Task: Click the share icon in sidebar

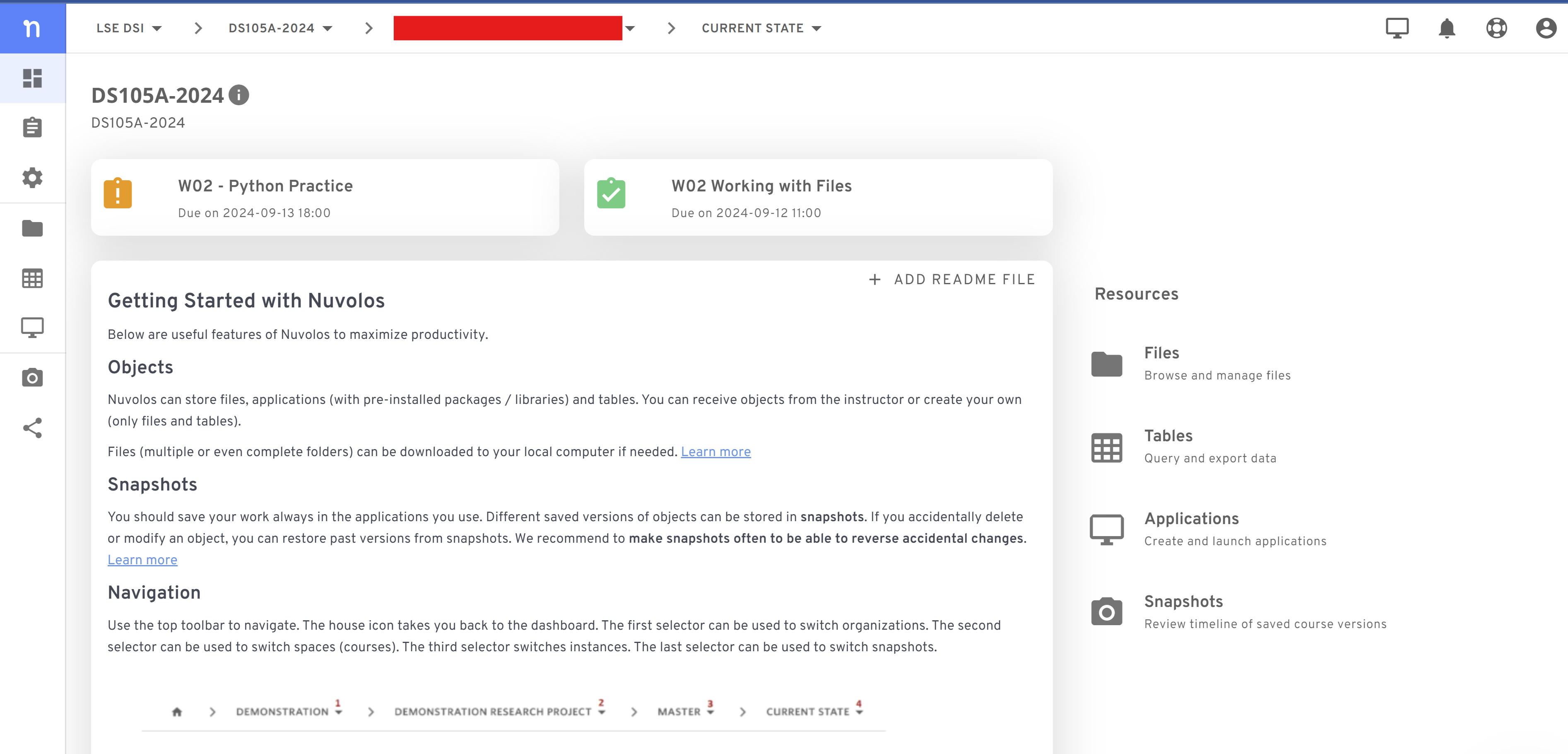Action: coord(31,428)
